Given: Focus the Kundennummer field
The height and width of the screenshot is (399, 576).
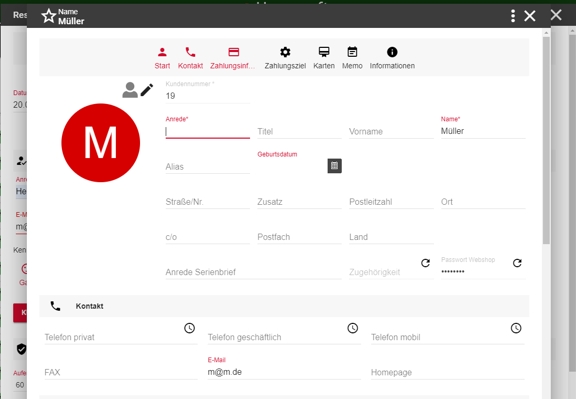Looking at the screenshot, I should point(208,96).
